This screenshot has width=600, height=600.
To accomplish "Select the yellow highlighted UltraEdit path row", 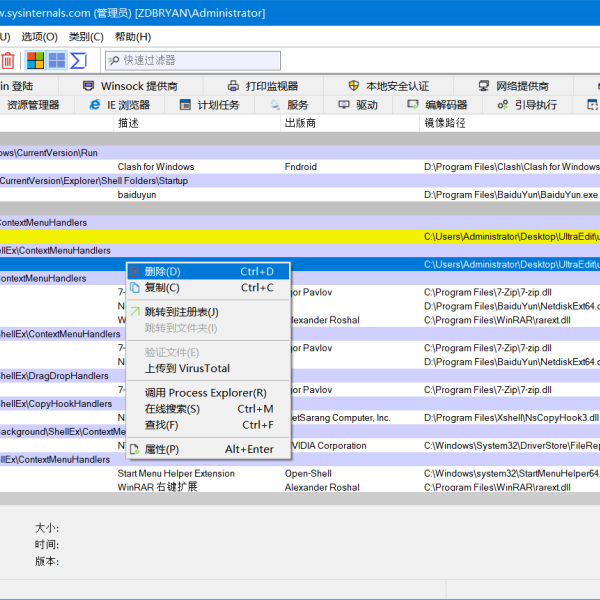I will 300,236.
